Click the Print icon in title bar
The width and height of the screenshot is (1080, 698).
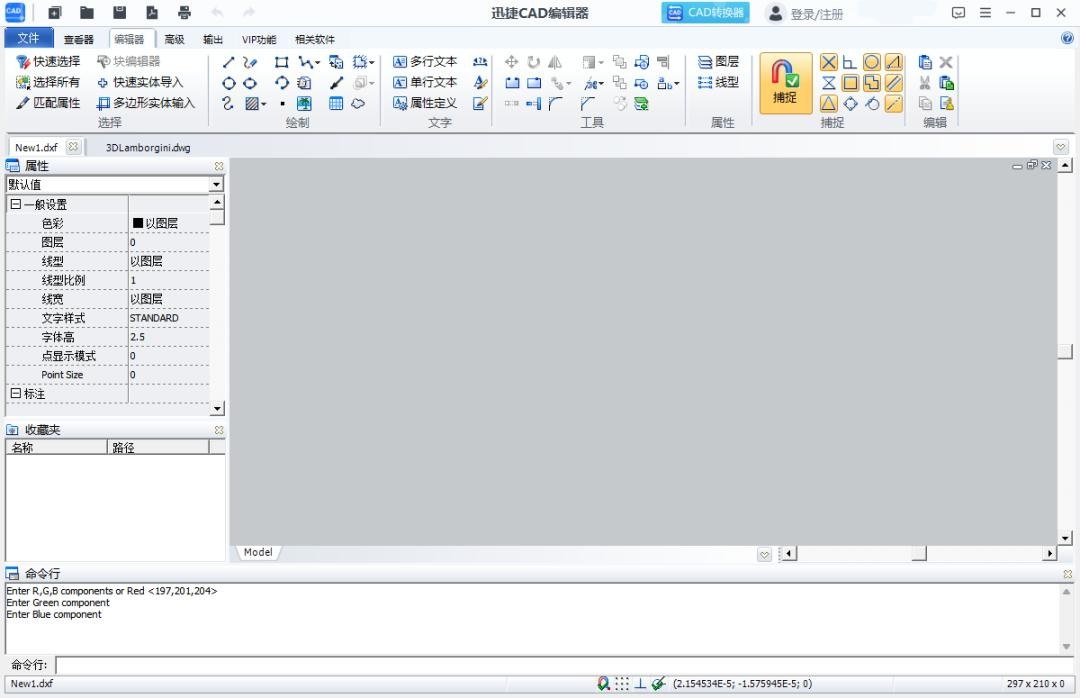[184, 13]
